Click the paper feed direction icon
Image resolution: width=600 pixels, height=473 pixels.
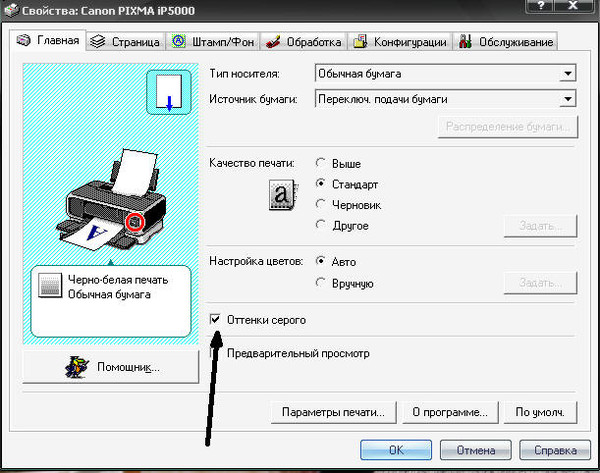pyautogui.click(x=169, y=92)
